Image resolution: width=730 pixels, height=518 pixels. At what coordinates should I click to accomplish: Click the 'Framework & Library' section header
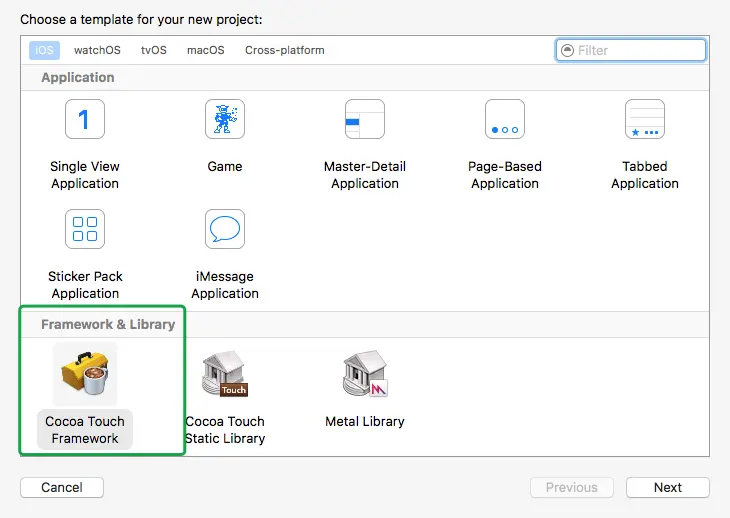[x=108, y=324]
